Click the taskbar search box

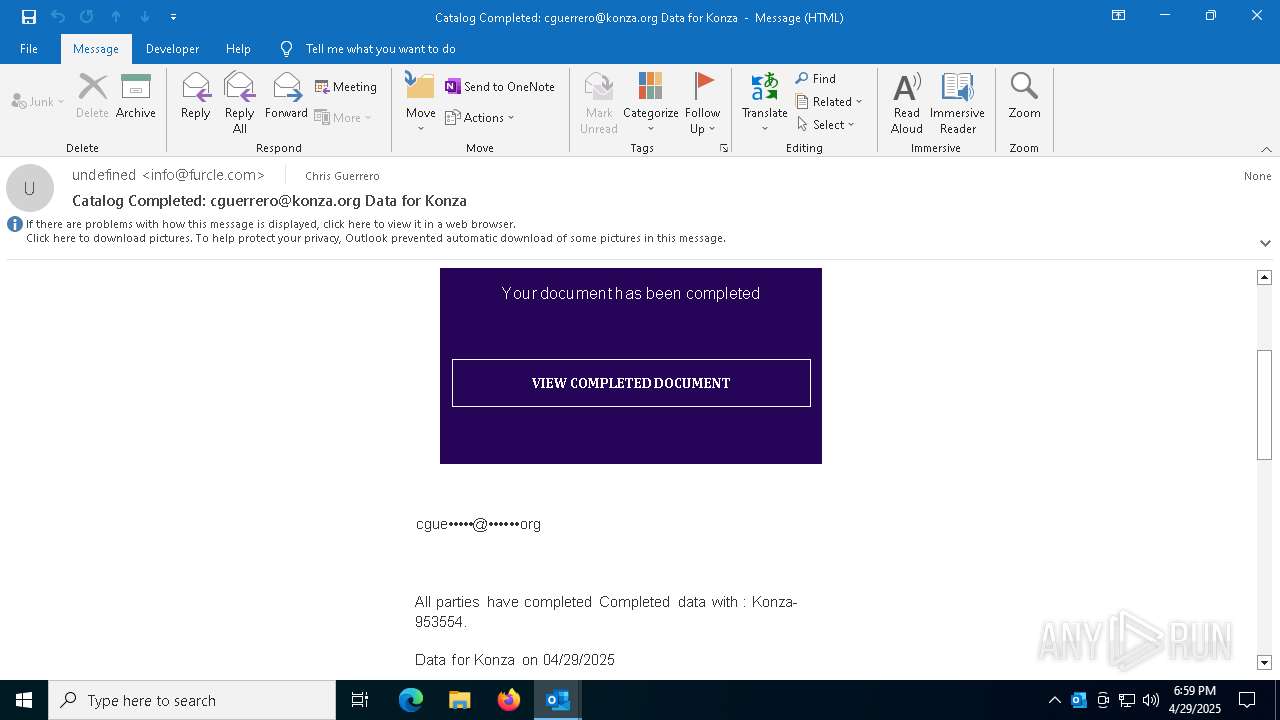coord(192,700)
